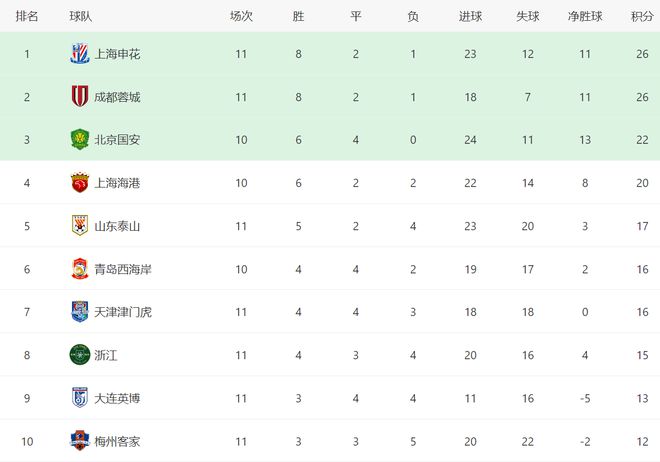Screen dimensions: 660x462
Task: Open the 上海申花 team name link
Action: coord(117,54)
